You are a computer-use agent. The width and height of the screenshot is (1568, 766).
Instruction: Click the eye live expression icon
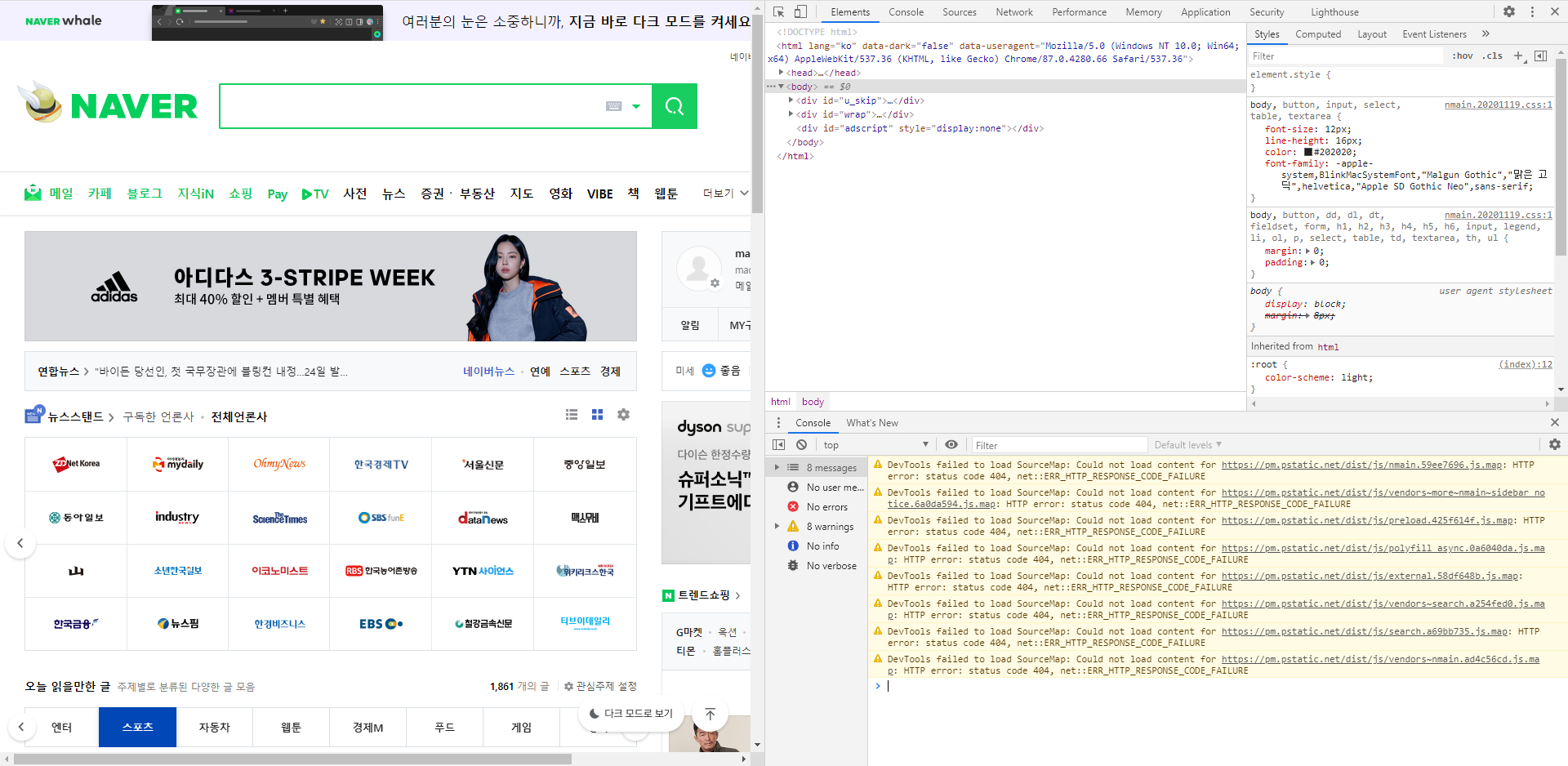[x=951, y=444]
